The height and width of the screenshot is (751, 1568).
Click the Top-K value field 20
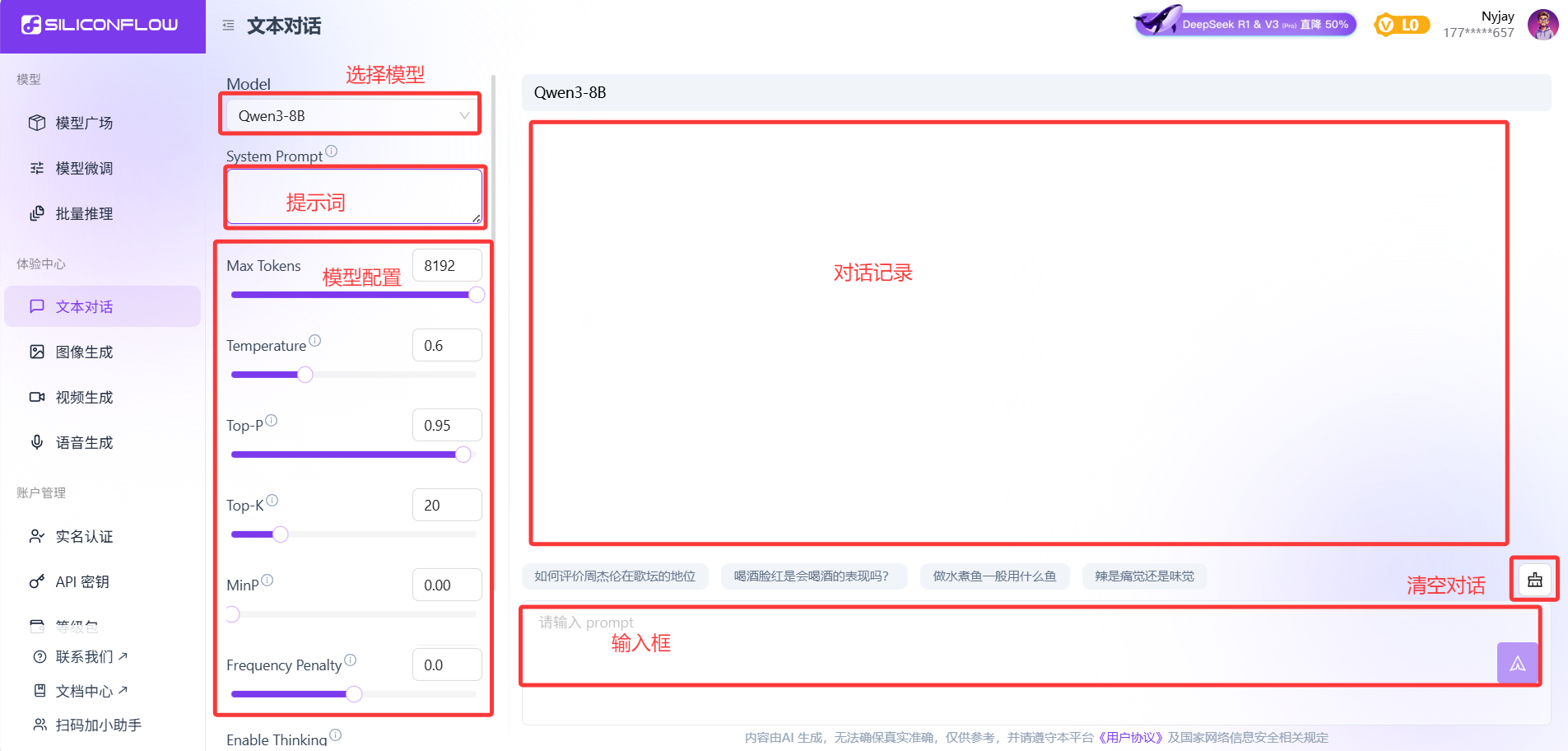(x=447, y=505)
